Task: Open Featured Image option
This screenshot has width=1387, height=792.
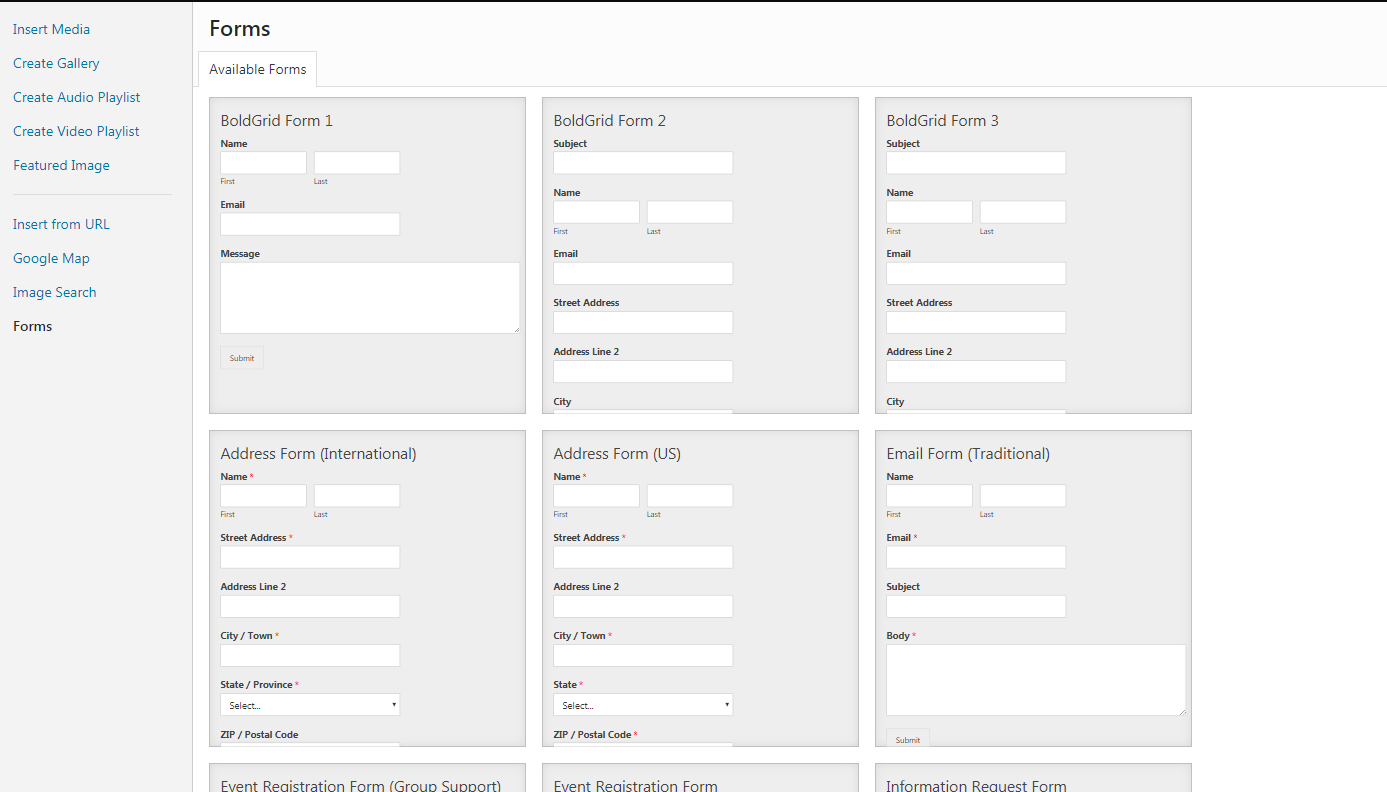Action: point(61,165)
